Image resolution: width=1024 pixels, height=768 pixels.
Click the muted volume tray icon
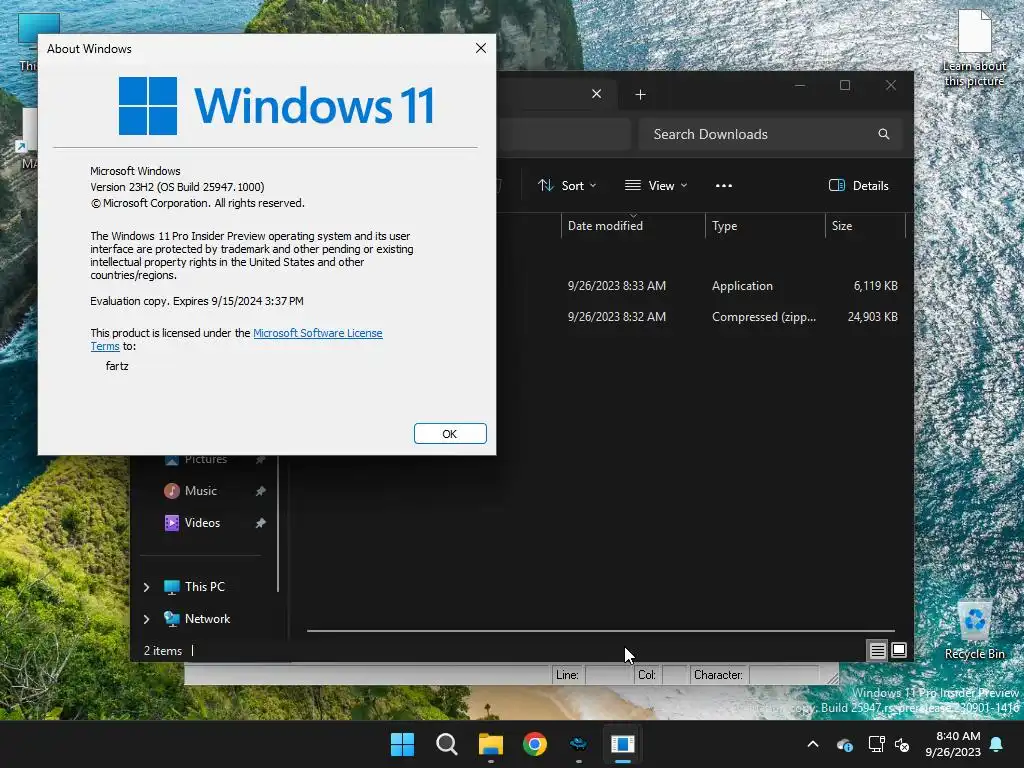902,744
